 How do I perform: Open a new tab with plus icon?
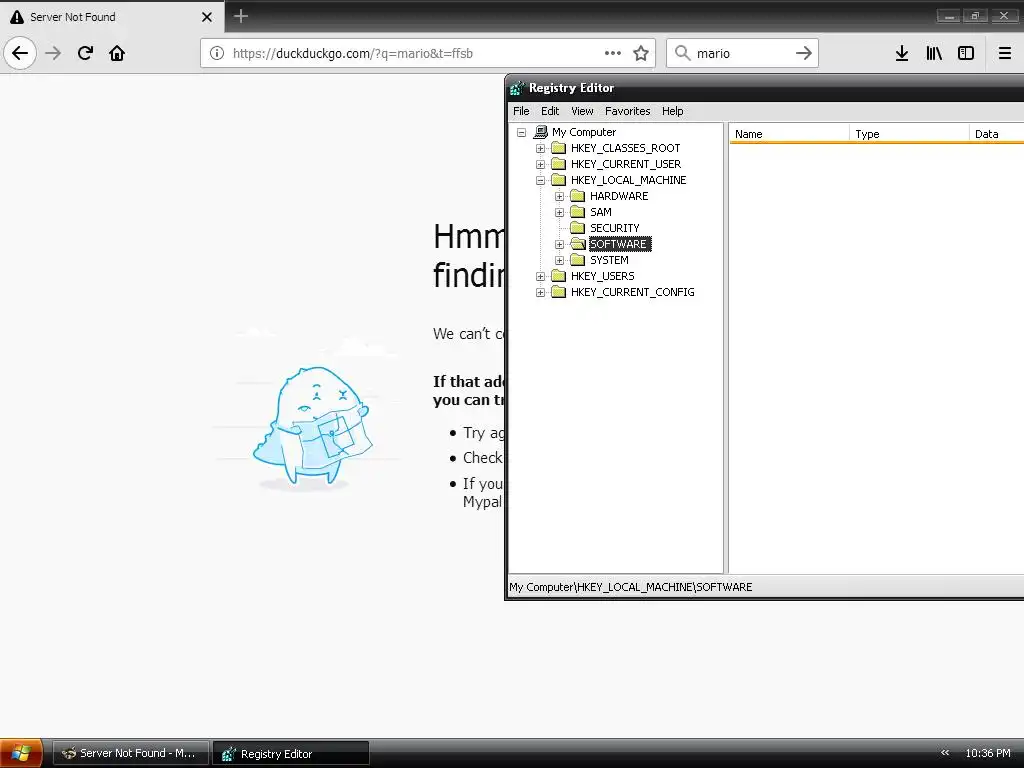pyautogui.click(x=241, y=16)
